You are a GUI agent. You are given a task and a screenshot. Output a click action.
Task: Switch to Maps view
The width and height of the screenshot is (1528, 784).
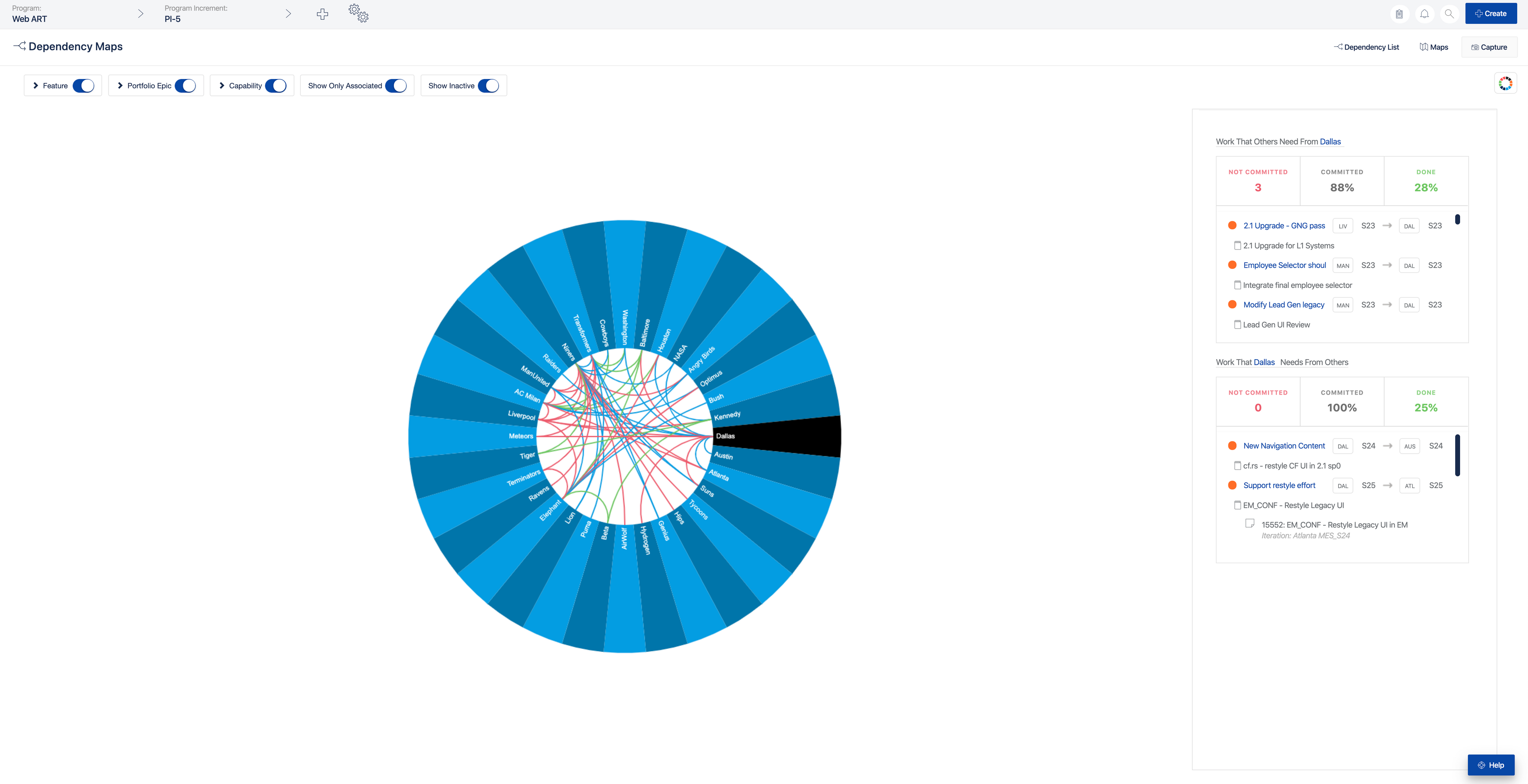(x=1434, y=47)
